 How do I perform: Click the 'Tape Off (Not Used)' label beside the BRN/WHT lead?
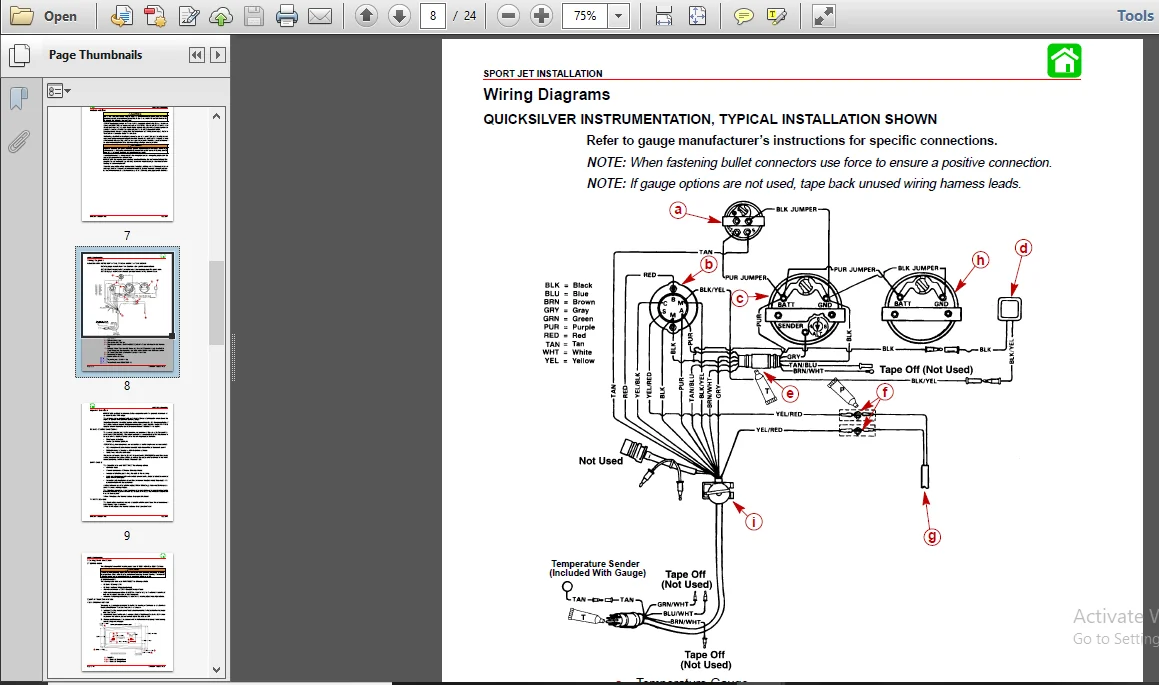[x=926, y=369]
